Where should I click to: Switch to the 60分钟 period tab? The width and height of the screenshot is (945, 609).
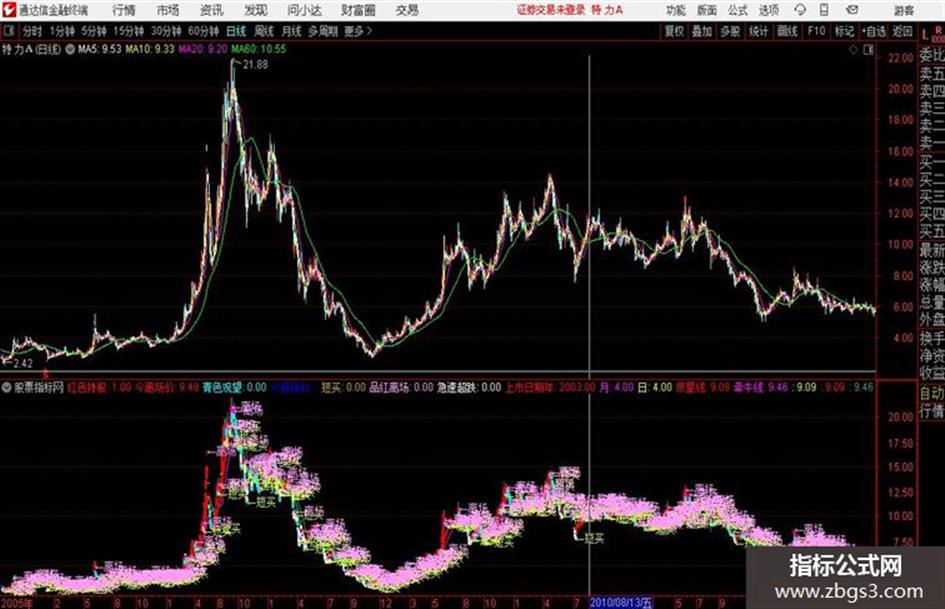203,31
